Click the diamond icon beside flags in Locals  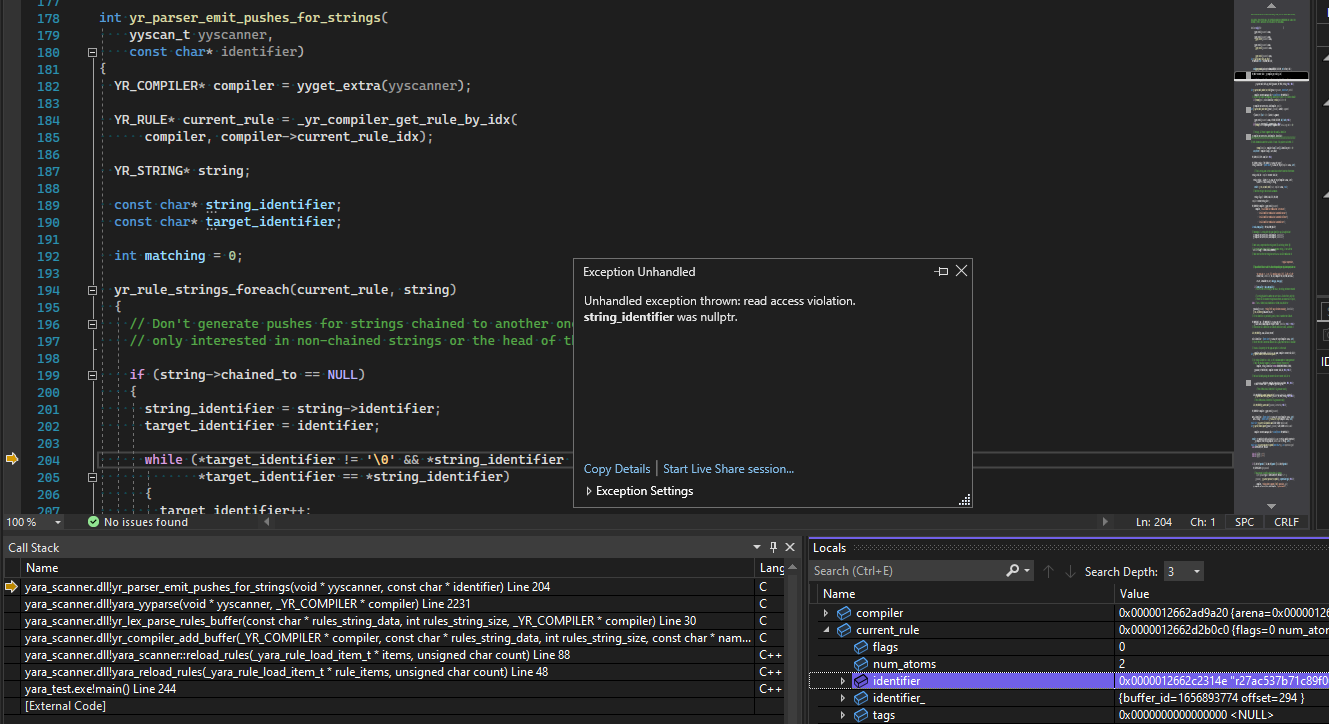click(860, 646)
